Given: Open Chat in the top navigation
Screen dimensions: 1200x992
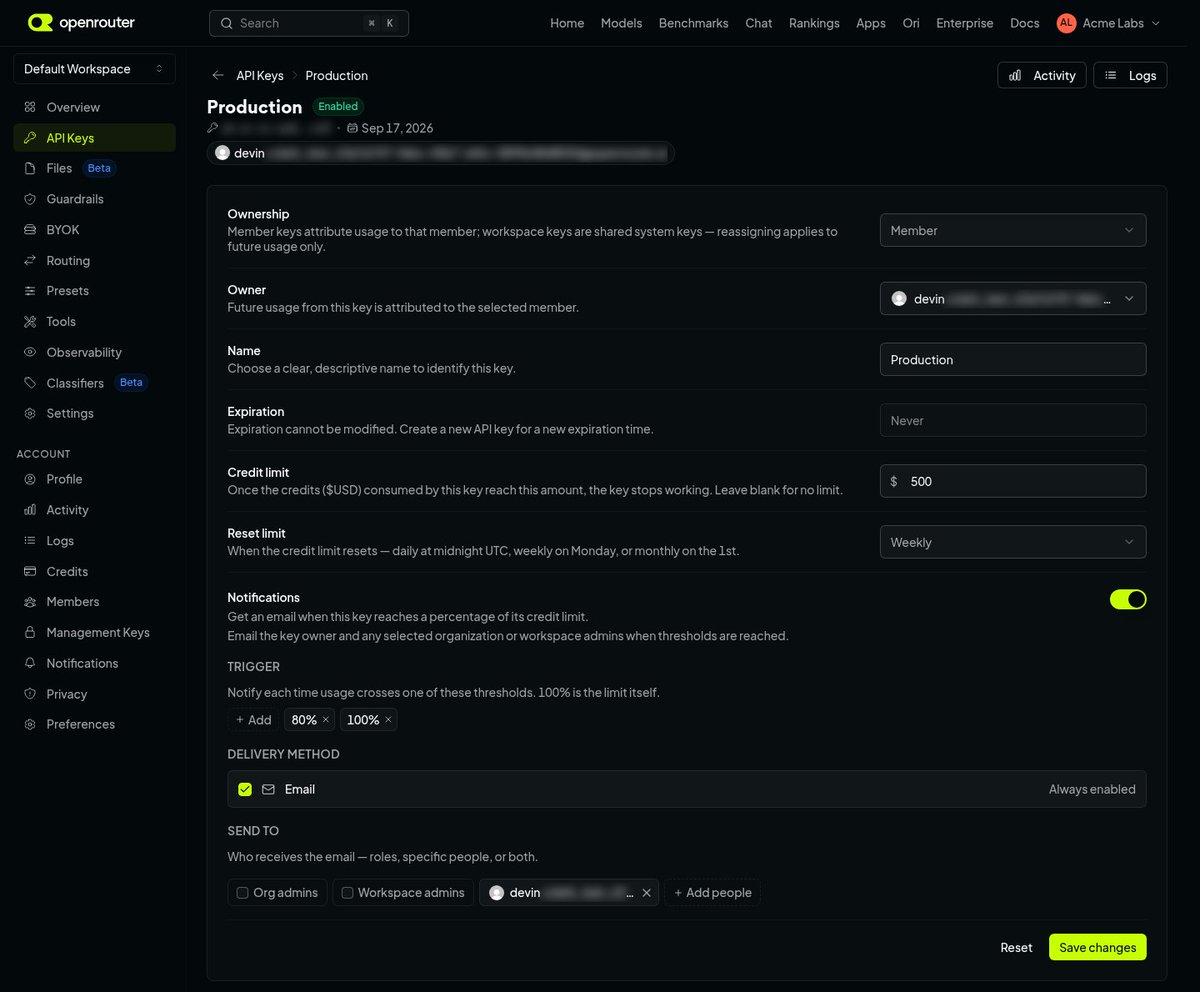Looking at the screenshot, I should (x=758, y=23).
